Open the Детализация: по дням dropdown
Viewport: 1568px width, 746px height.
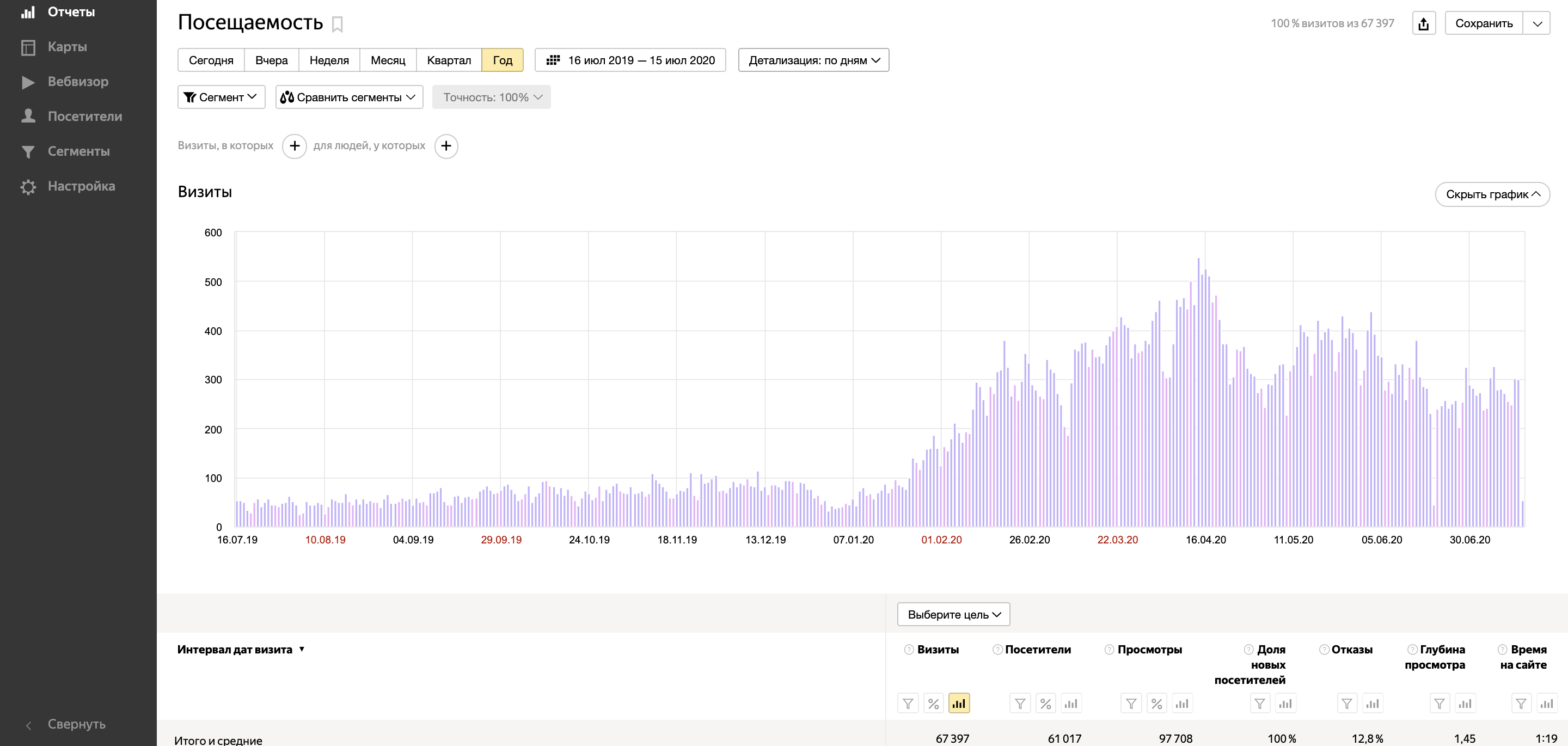[813, 60]
